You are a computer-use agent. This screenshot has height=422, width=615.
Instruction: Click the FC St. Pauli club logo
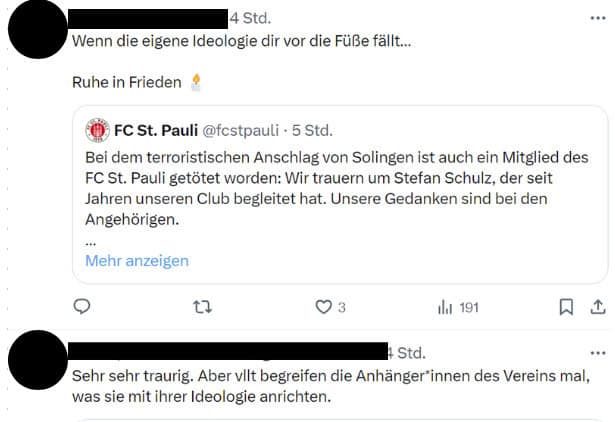[98, 130]
